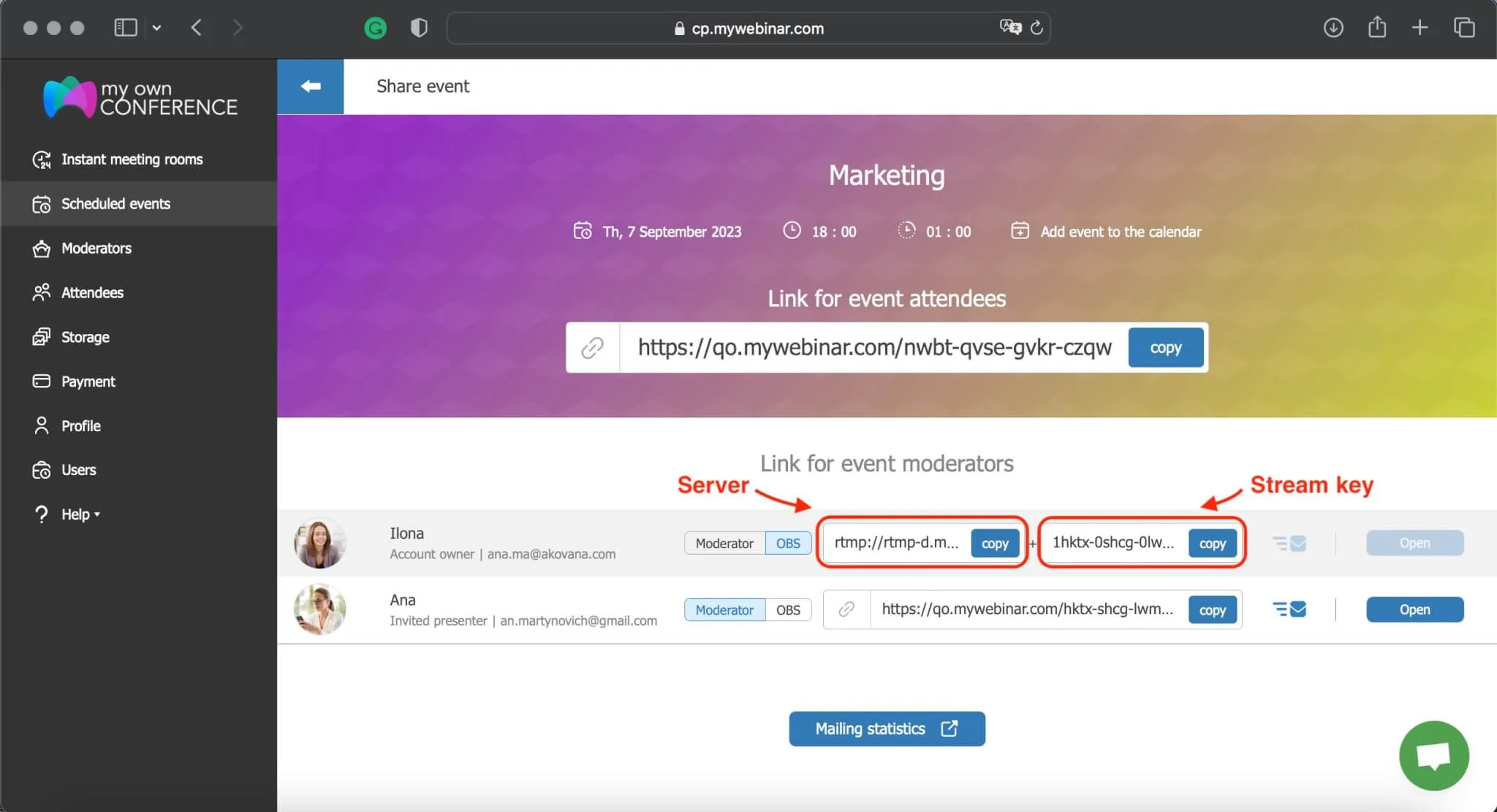The width and height of the screenshot is (1497, 812).
Task: Copy the event attendees link
Action: pyautogui.click(x=1165, y=348)
